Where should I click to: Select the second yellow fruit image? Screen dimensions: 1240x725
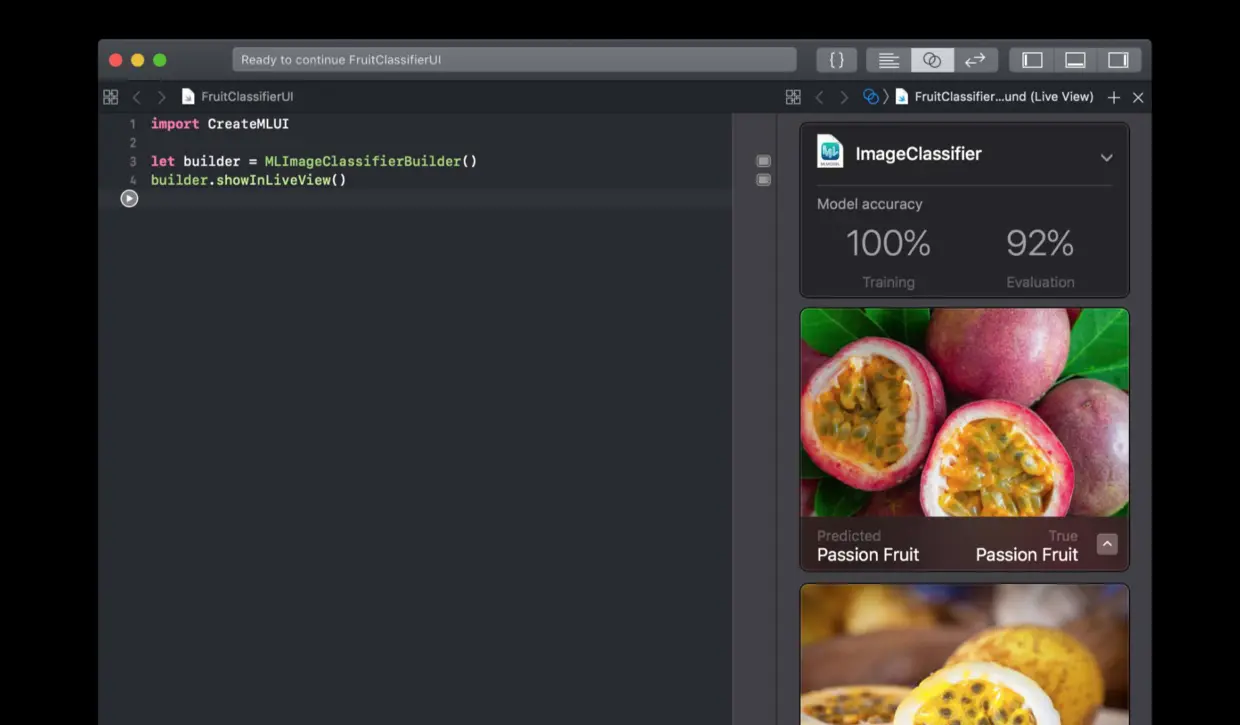pyautogui.click(x=964, y=654)
